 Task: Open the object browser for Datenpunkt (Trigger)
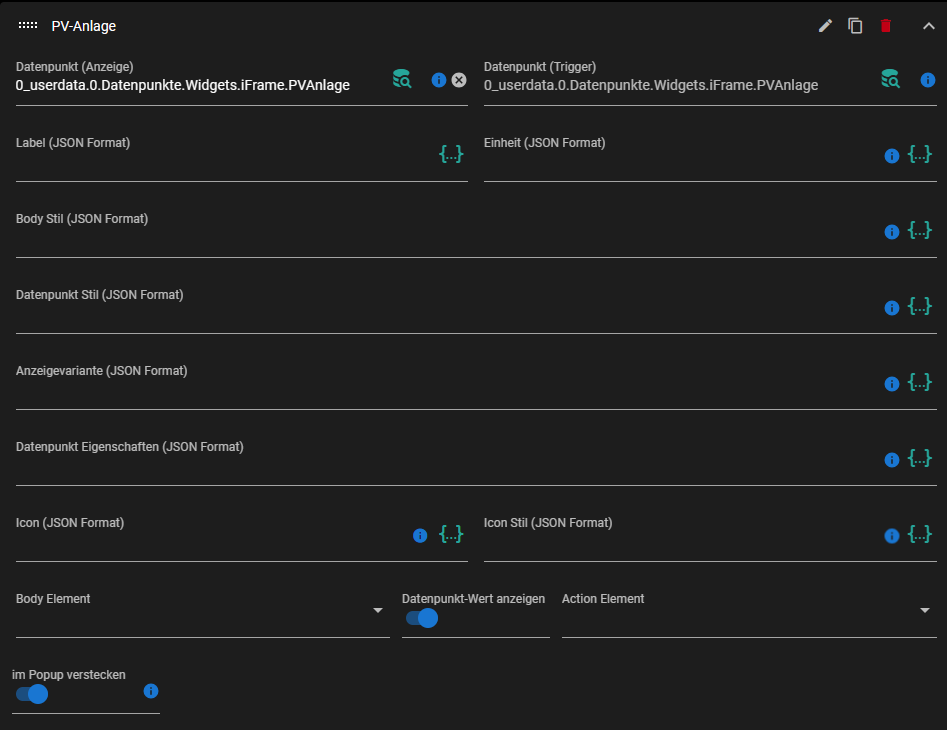890,79
